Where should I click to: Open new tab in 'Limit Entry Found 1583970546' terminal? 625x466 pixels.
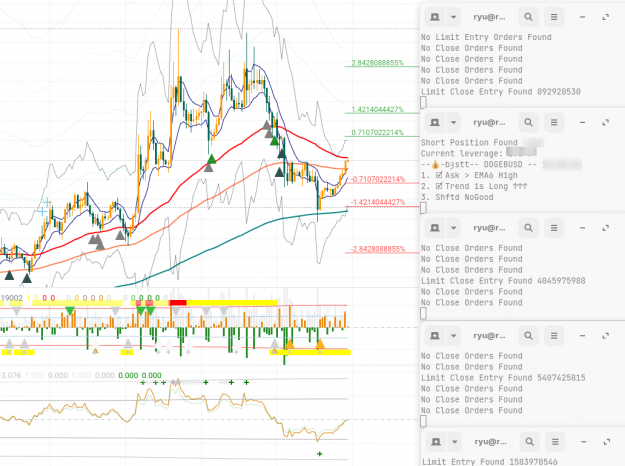click(436, 442)
